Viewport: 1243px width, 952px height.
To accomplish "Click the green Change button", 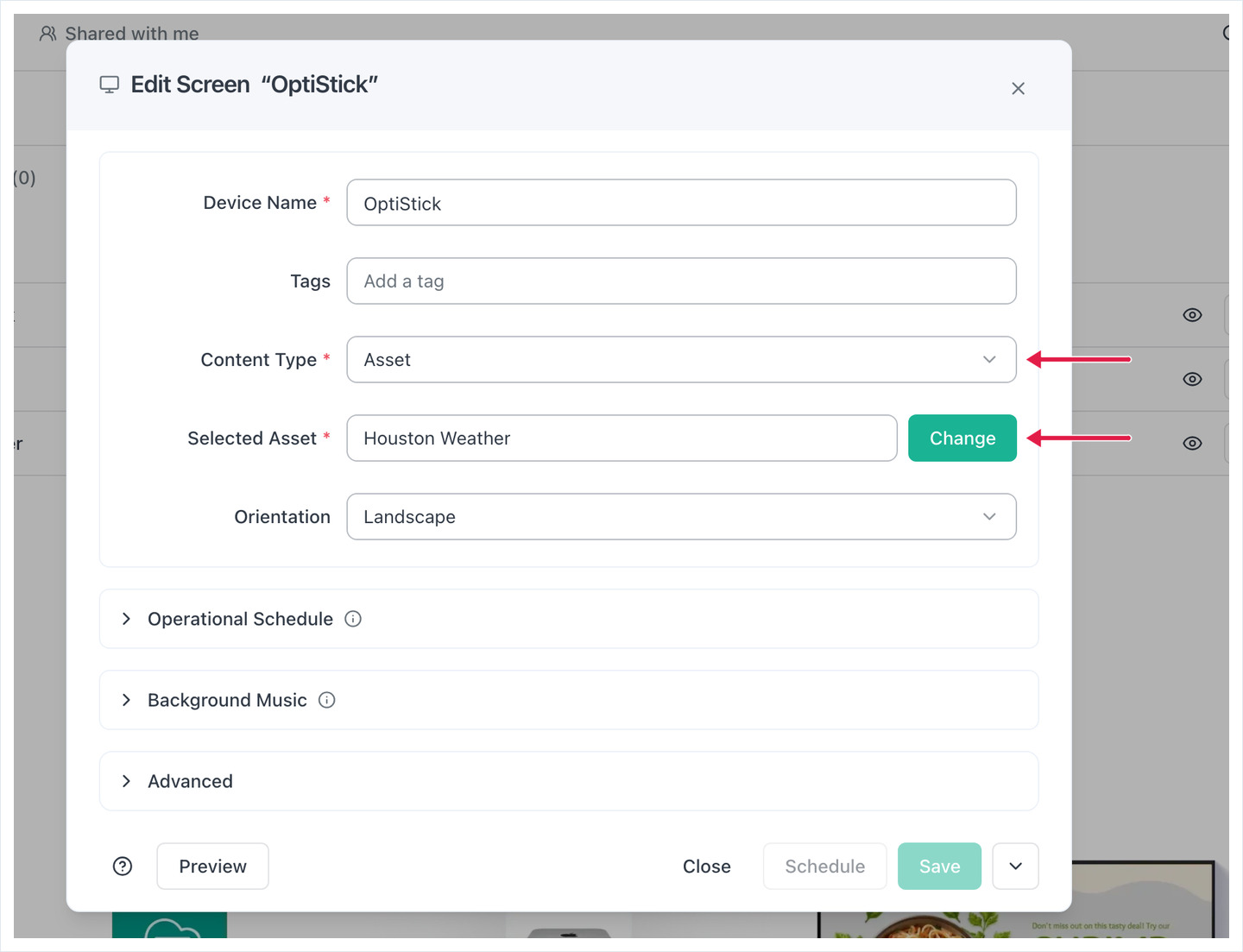I will [x=962, y=438].
